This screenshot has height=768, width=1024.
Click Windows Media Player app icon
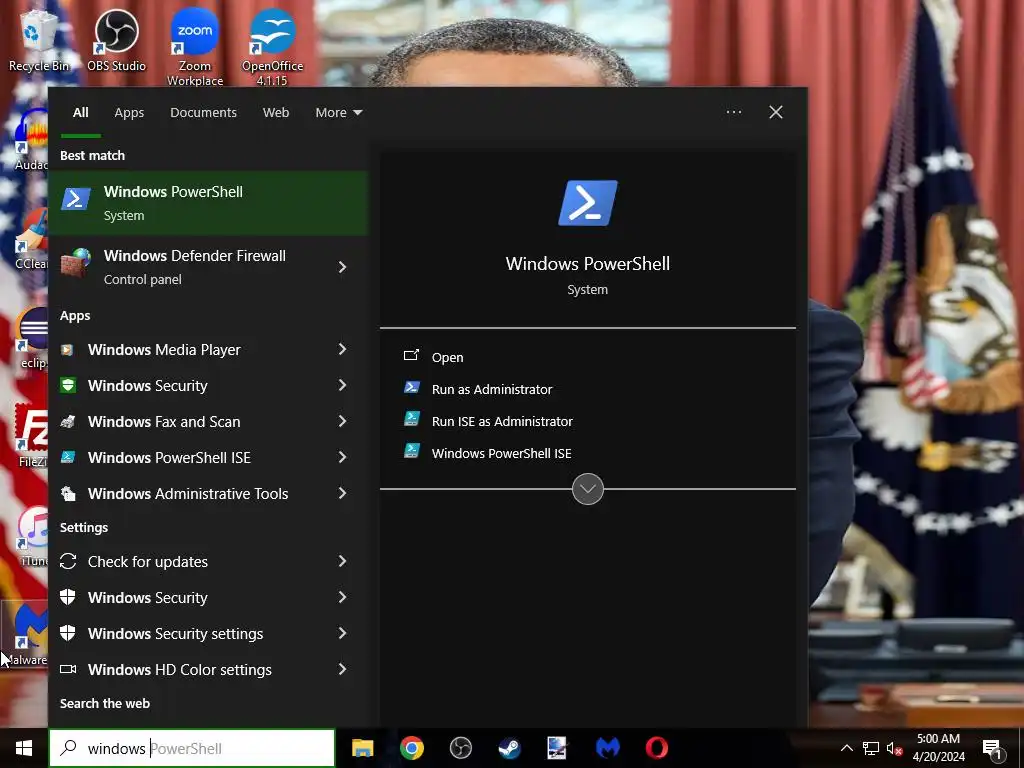[67, 350]
